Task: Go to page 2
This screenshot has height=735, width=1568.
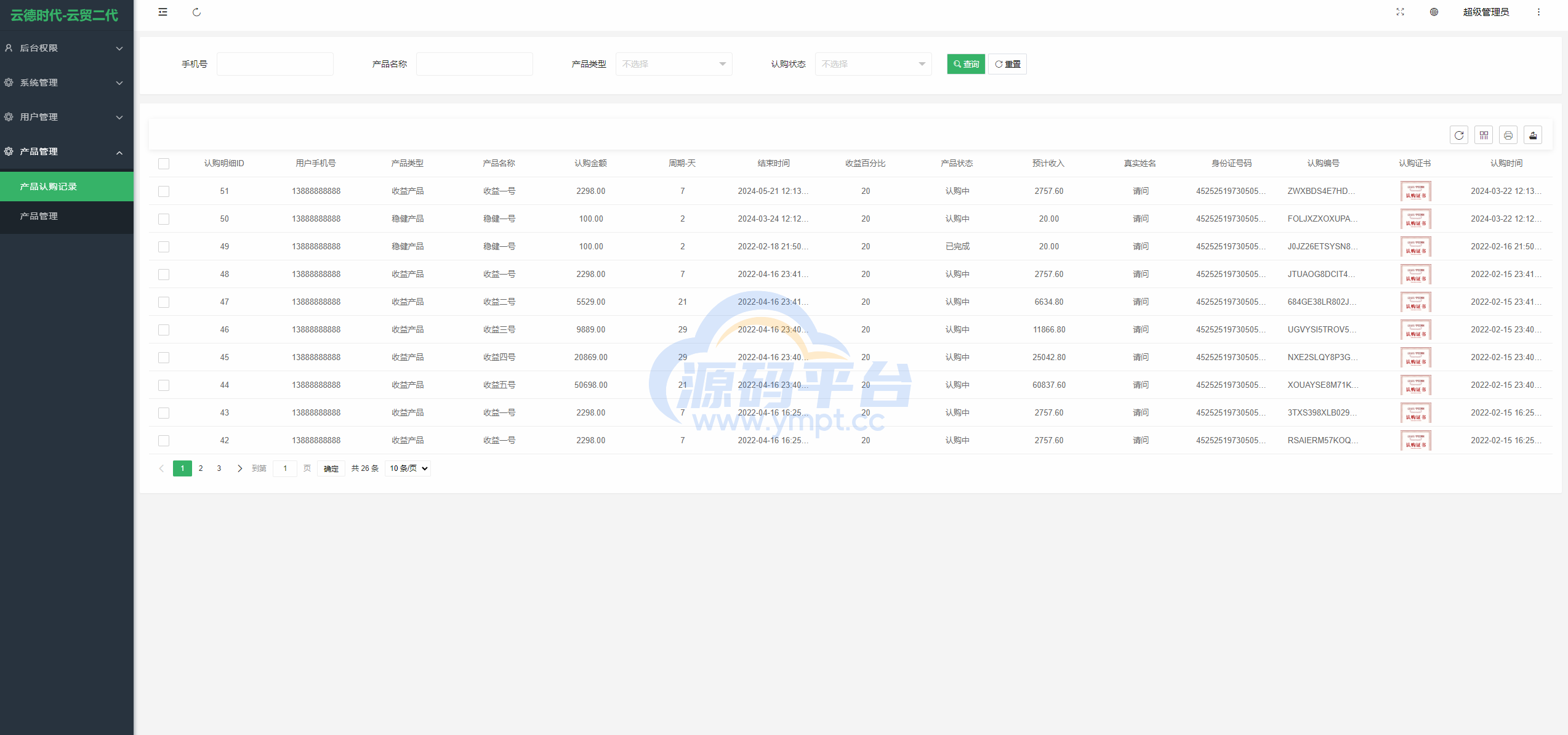Action: point(201,468)
